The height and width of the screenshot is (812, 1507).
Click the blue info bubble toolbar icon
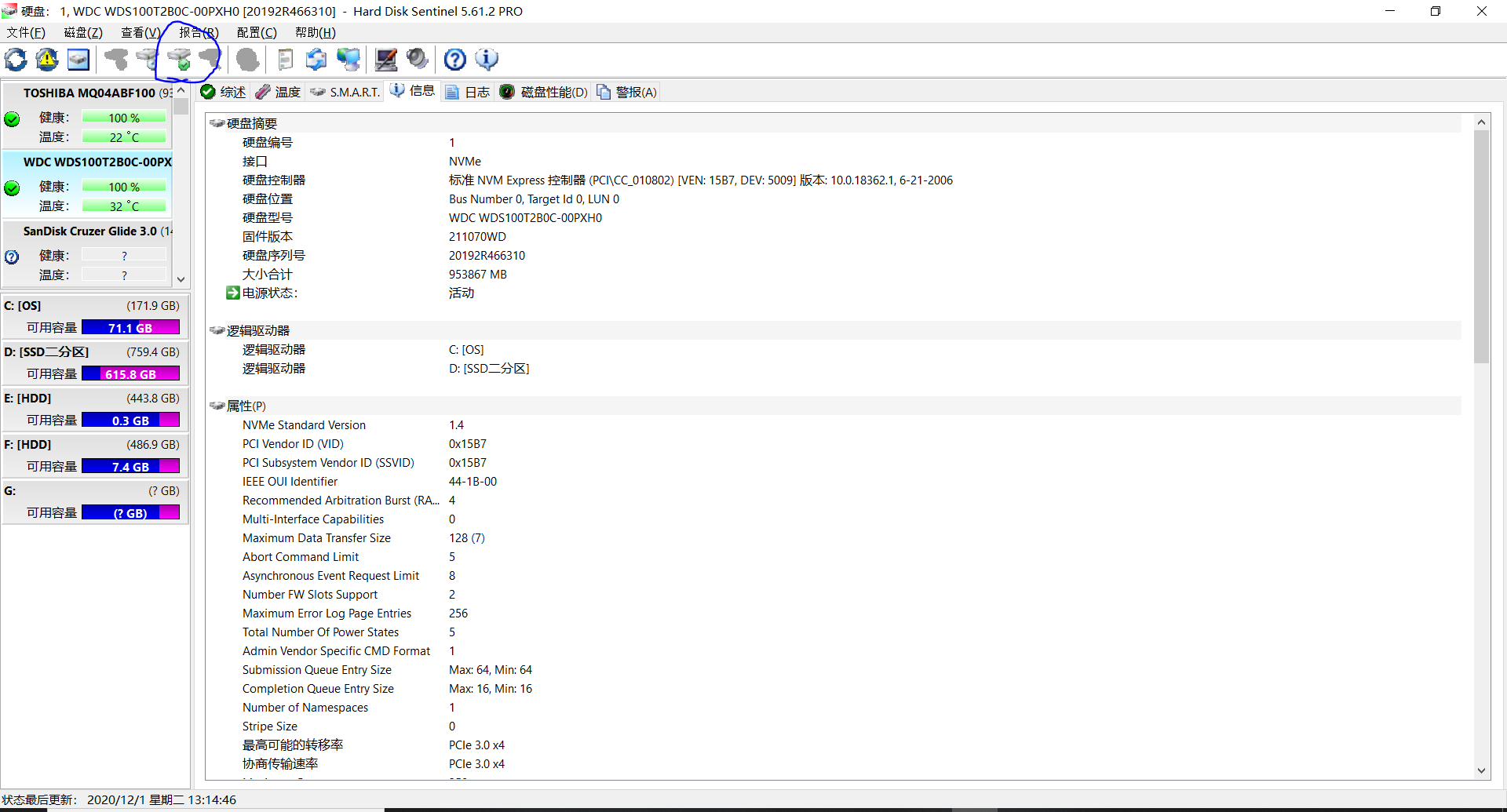pos(487,60)
